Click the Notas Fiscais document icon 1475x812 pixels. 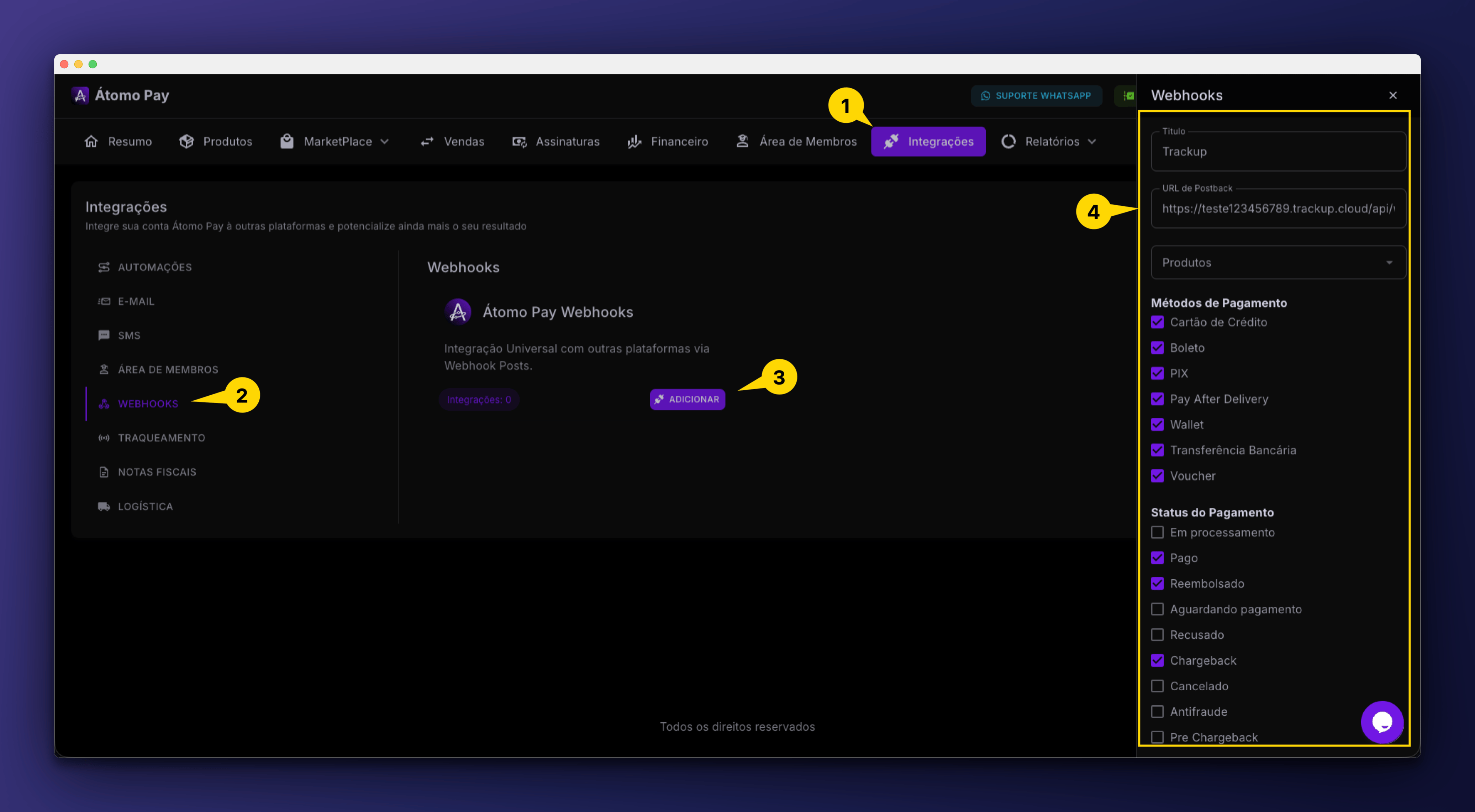tap(104, 472)
